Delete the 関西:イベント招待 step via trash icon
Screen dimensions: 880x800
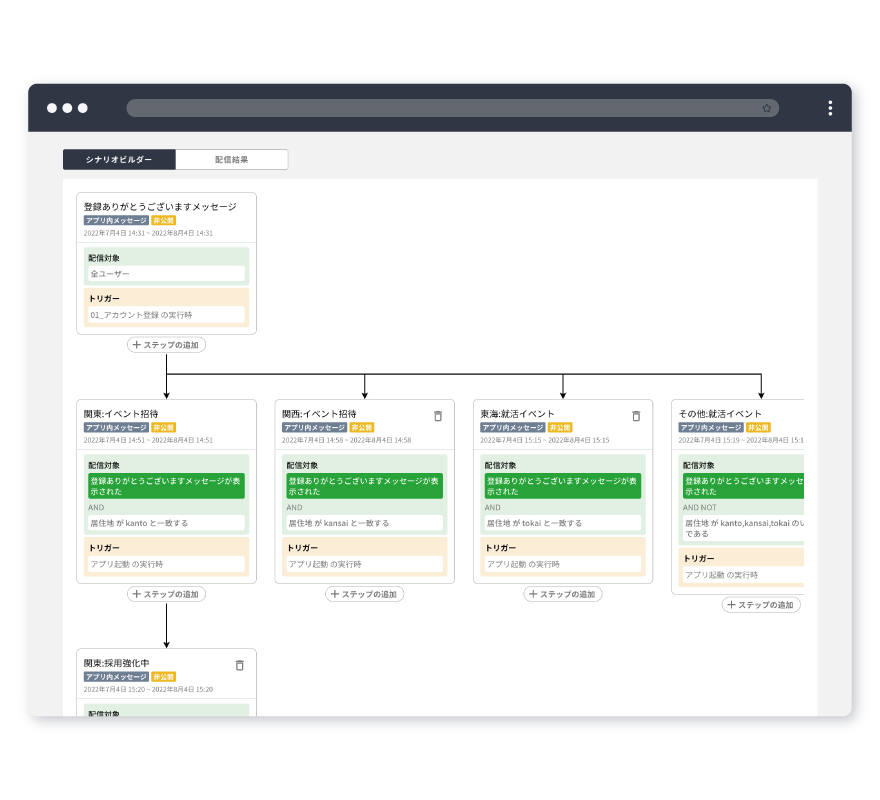(437, 416)
